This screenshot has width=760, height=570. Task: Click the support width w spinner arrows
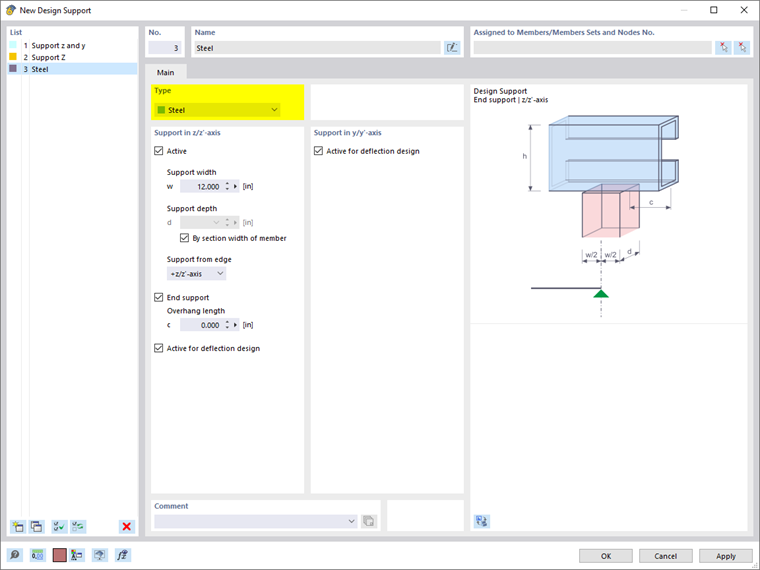tap(227, 186)
